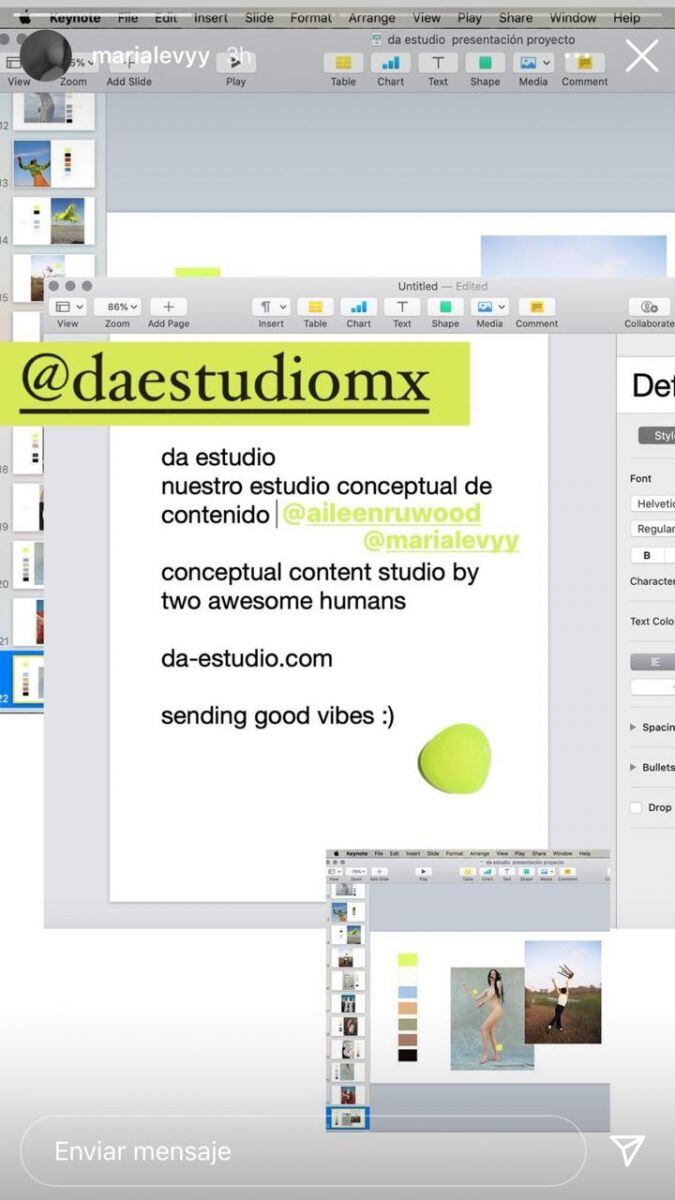This screenshot has width=675, height=1200.
Task: Open the 86% Zoom dropdown
Action: click(118, 307)
